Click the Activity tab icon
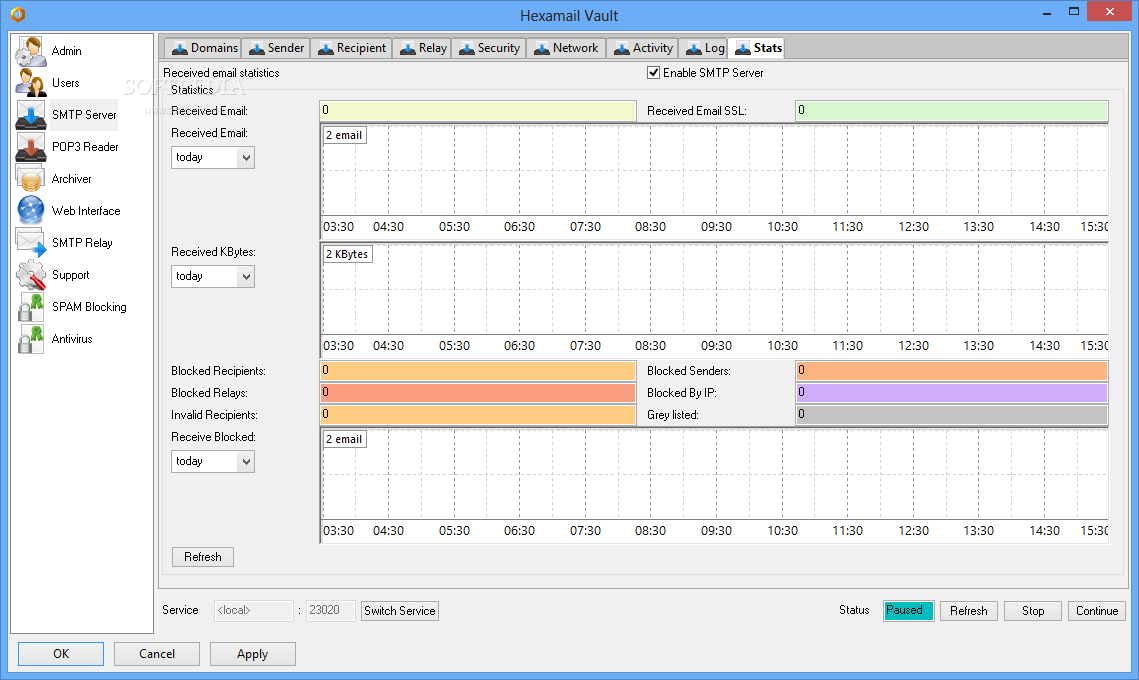 [622, 49]
